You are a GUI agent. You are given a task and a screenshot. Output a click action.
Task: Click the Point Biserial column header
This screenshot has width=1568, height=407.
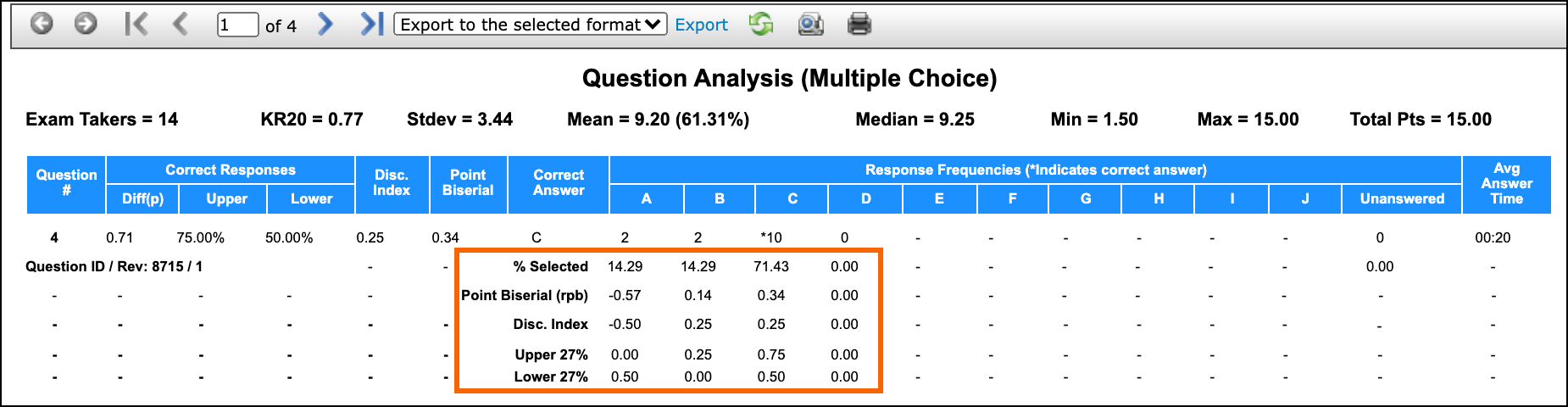coord(468,184)
